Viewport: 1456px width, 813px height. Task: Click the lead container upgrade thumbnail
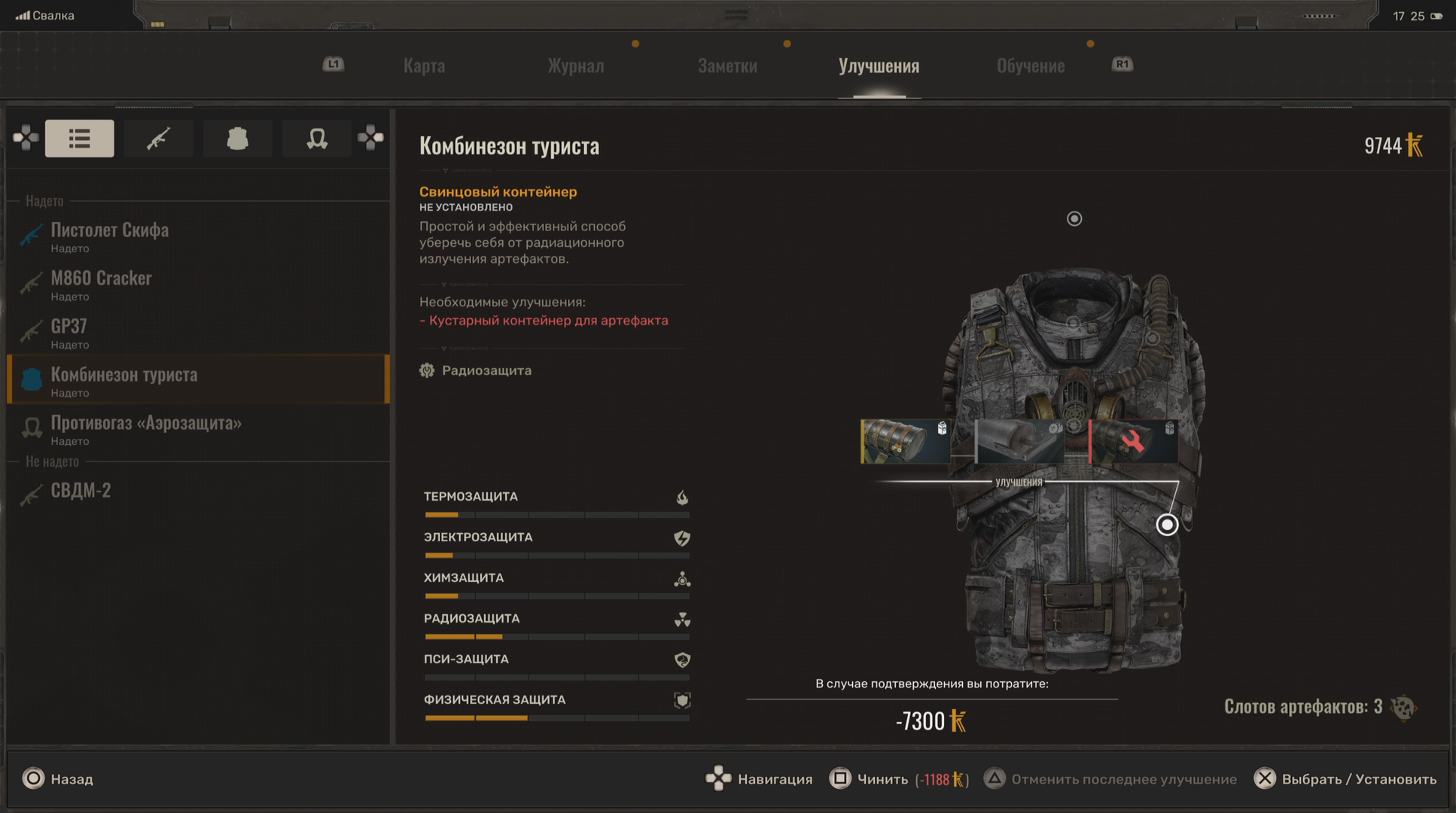click(x=905, y=441)
